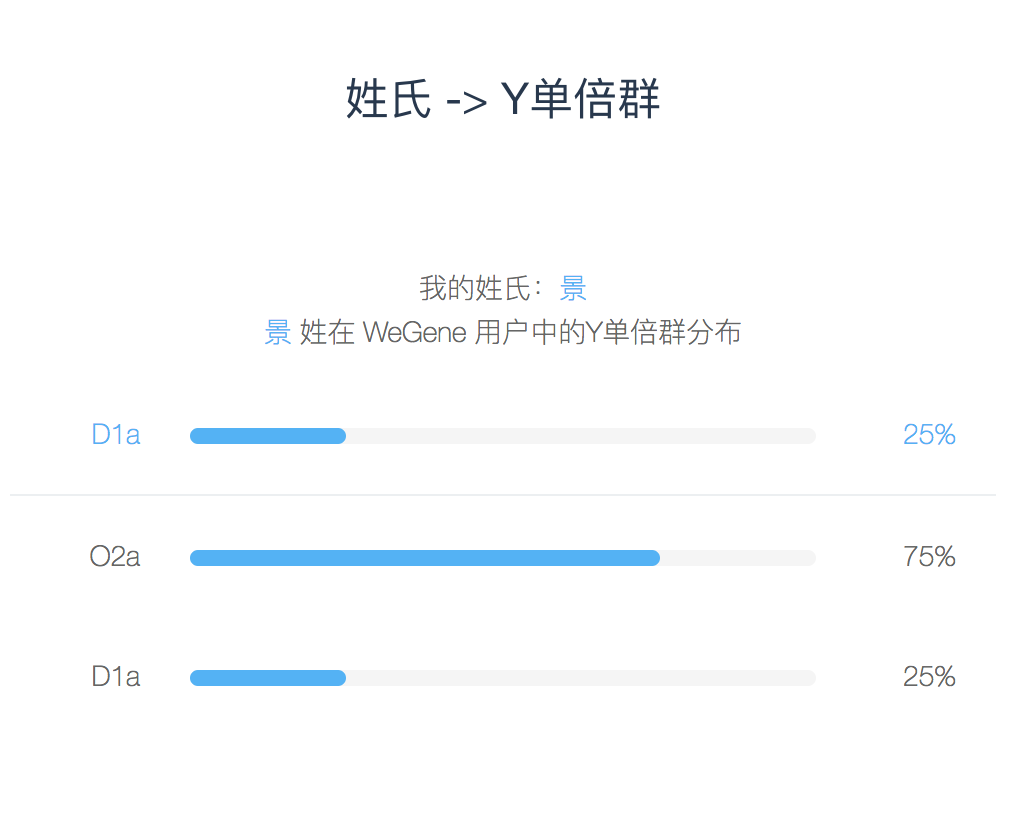This screenshot has width=1034, height=832.
Task: Click the 75% value
Action: (929, 557)
